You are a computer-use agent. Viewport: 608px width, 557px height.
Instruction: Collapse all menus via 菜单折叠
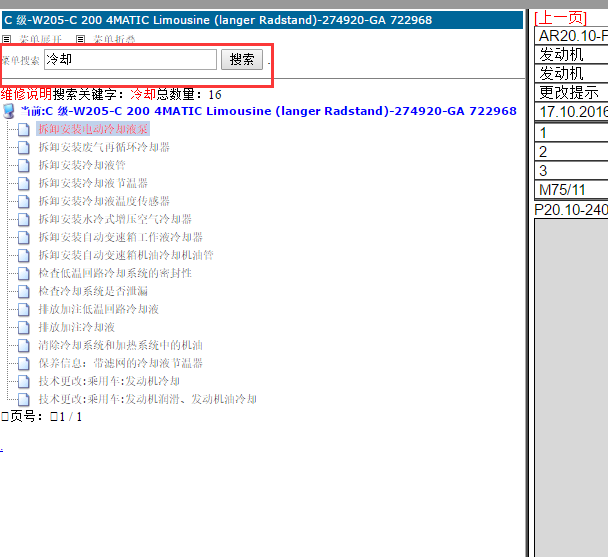pyautogui.click(x=114, y=39)
